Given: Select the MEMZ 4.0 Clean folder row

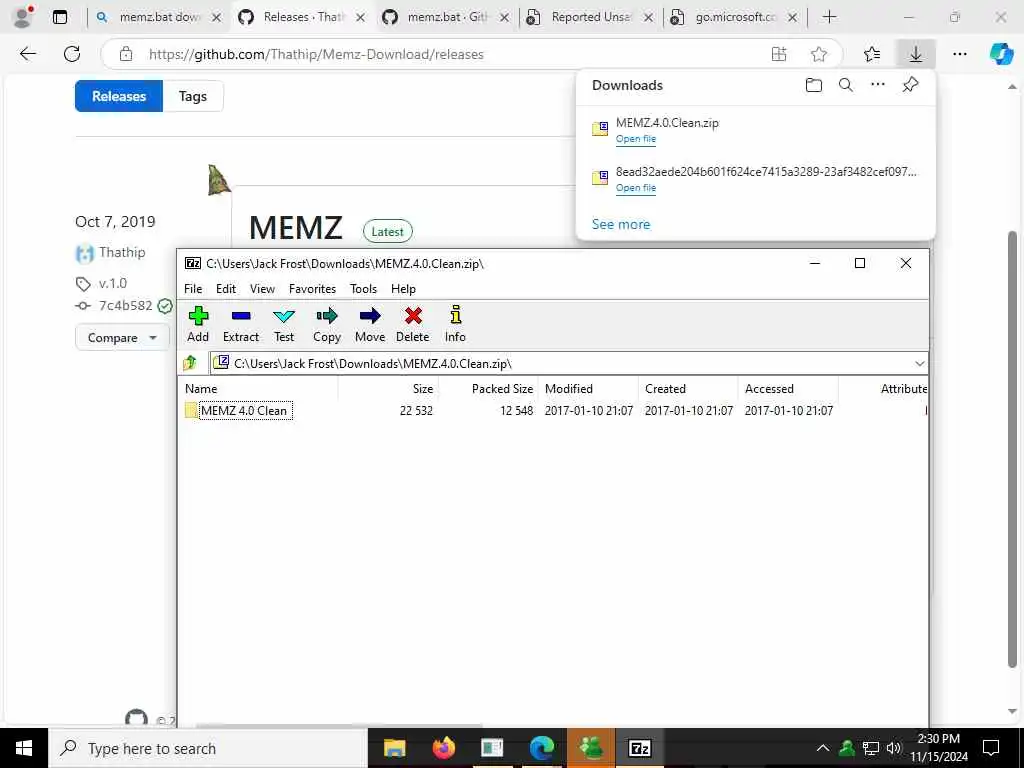Looking at the screenshot, I should 552,410.
